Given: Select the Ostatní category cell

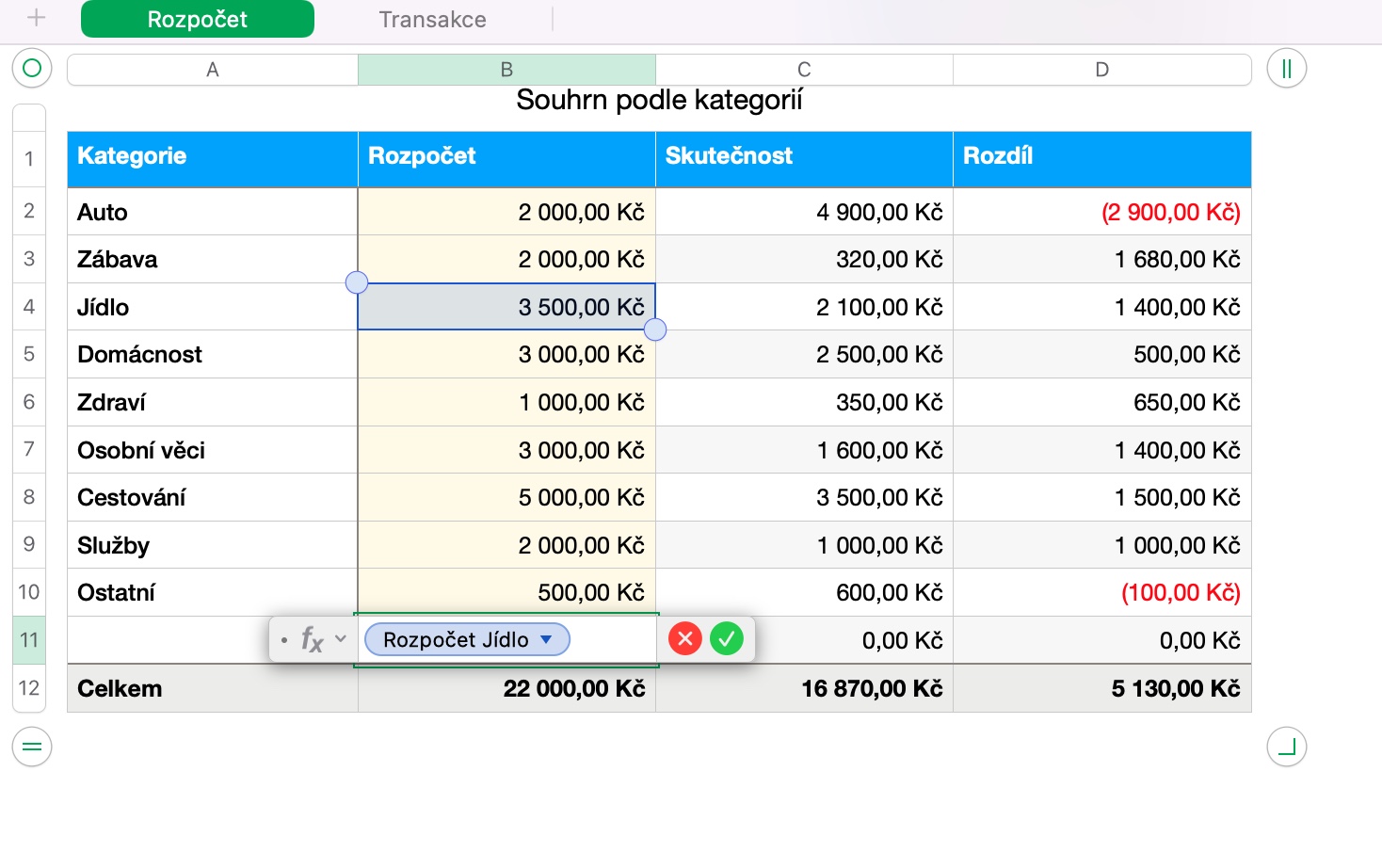Looking at the screenshot, I should 213,592.
